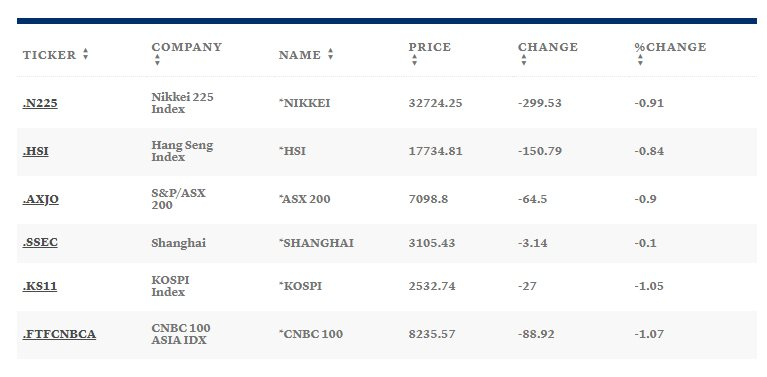The width and height of the screenshot is (767, 377).
Task: Select the *SHANGHAI name cell
Action: [x=316, y=243]
